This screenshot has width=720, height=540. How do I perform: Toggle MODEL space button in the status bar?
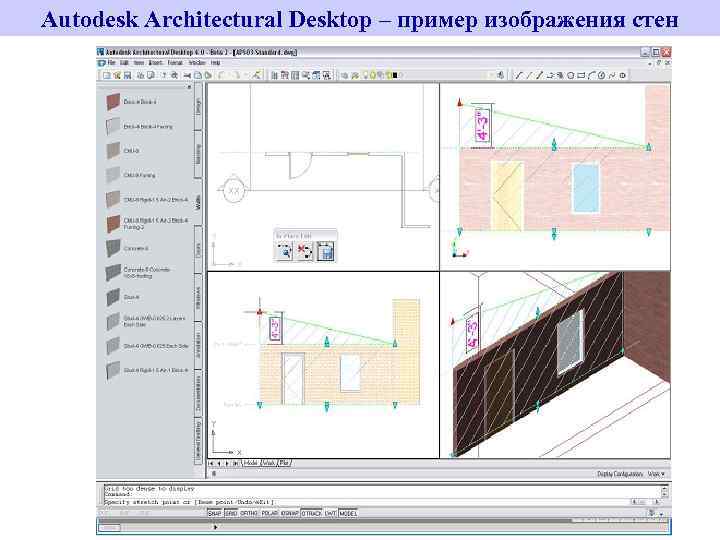click(348, 513)
